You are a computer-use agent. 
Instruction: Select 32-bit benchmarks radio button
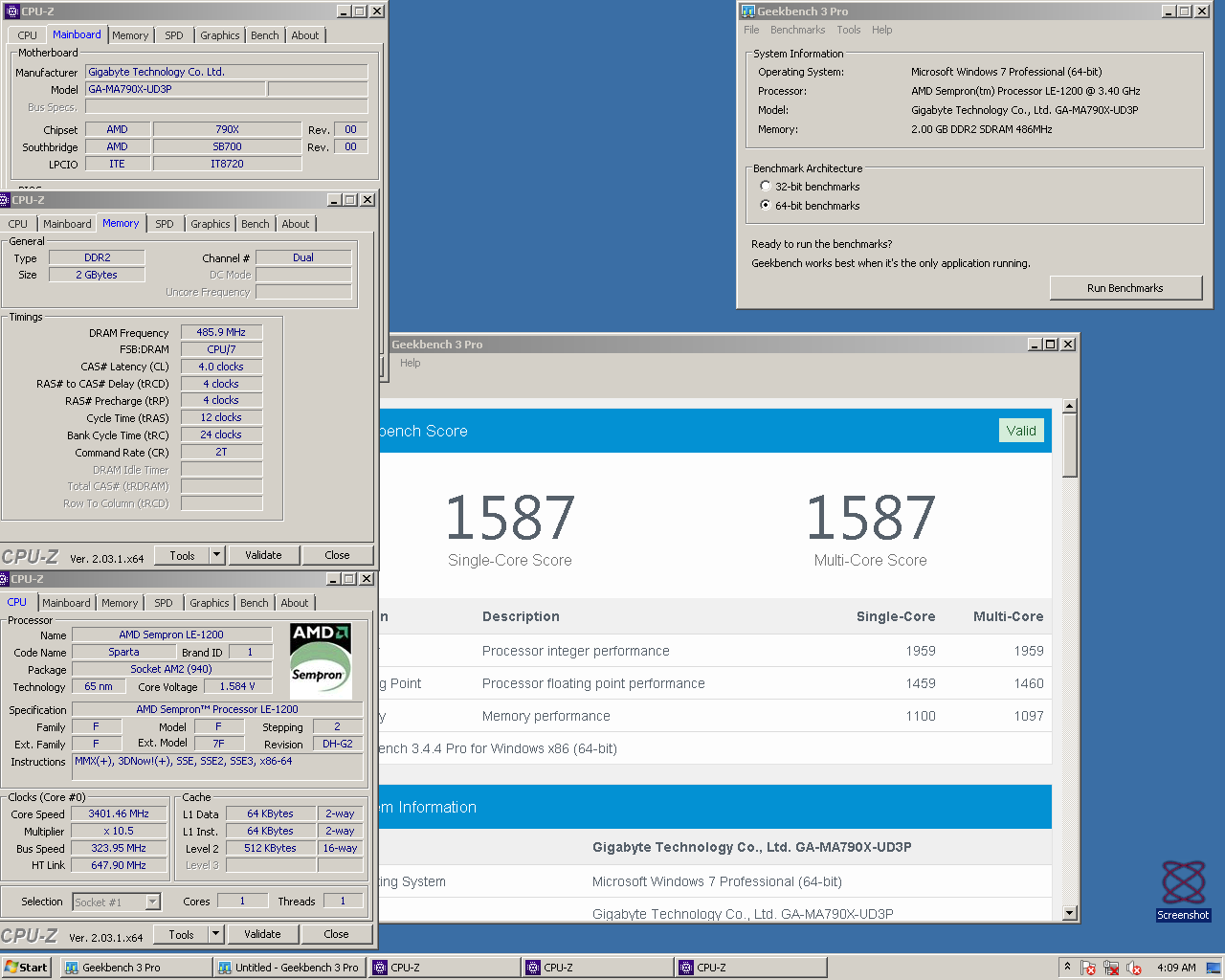pyautogui.click(x=766, y=186)
